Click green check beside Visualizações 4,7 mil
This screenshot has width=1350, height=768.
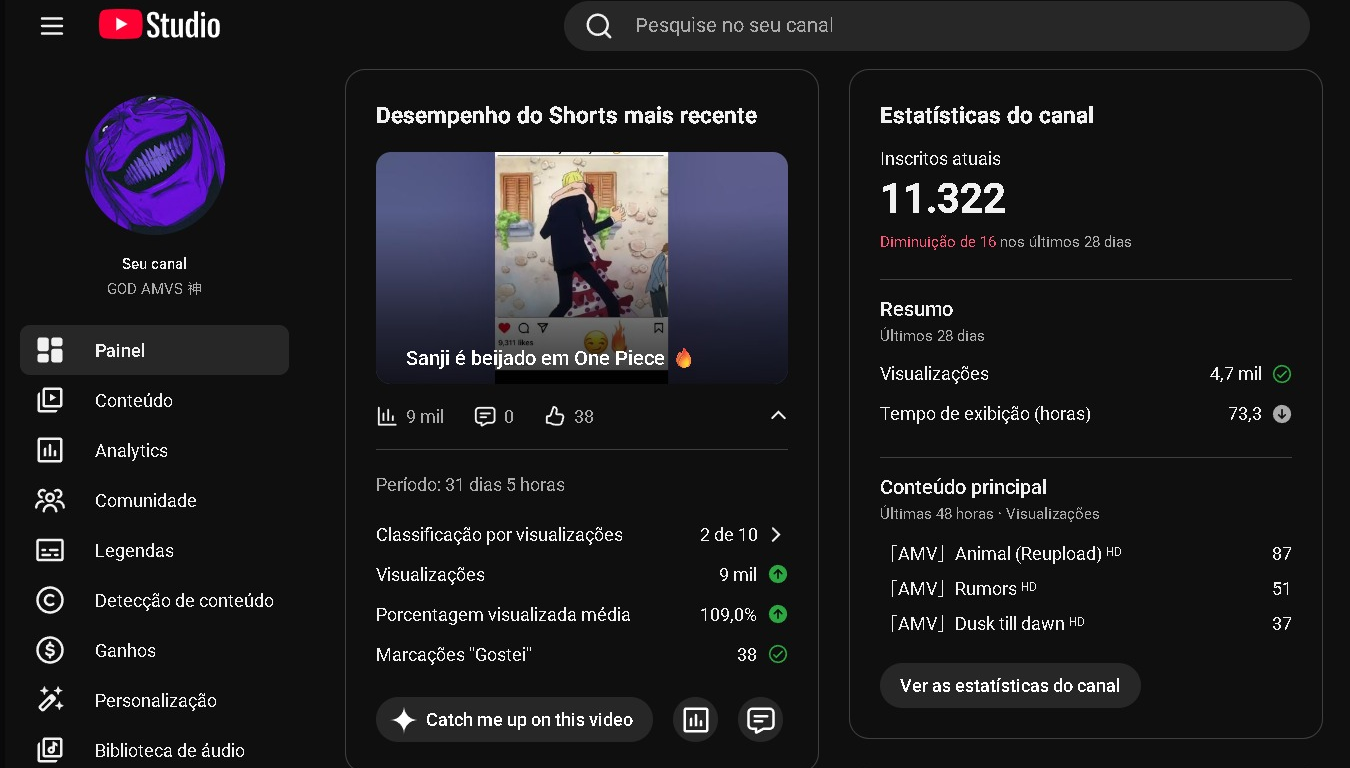1282,374
